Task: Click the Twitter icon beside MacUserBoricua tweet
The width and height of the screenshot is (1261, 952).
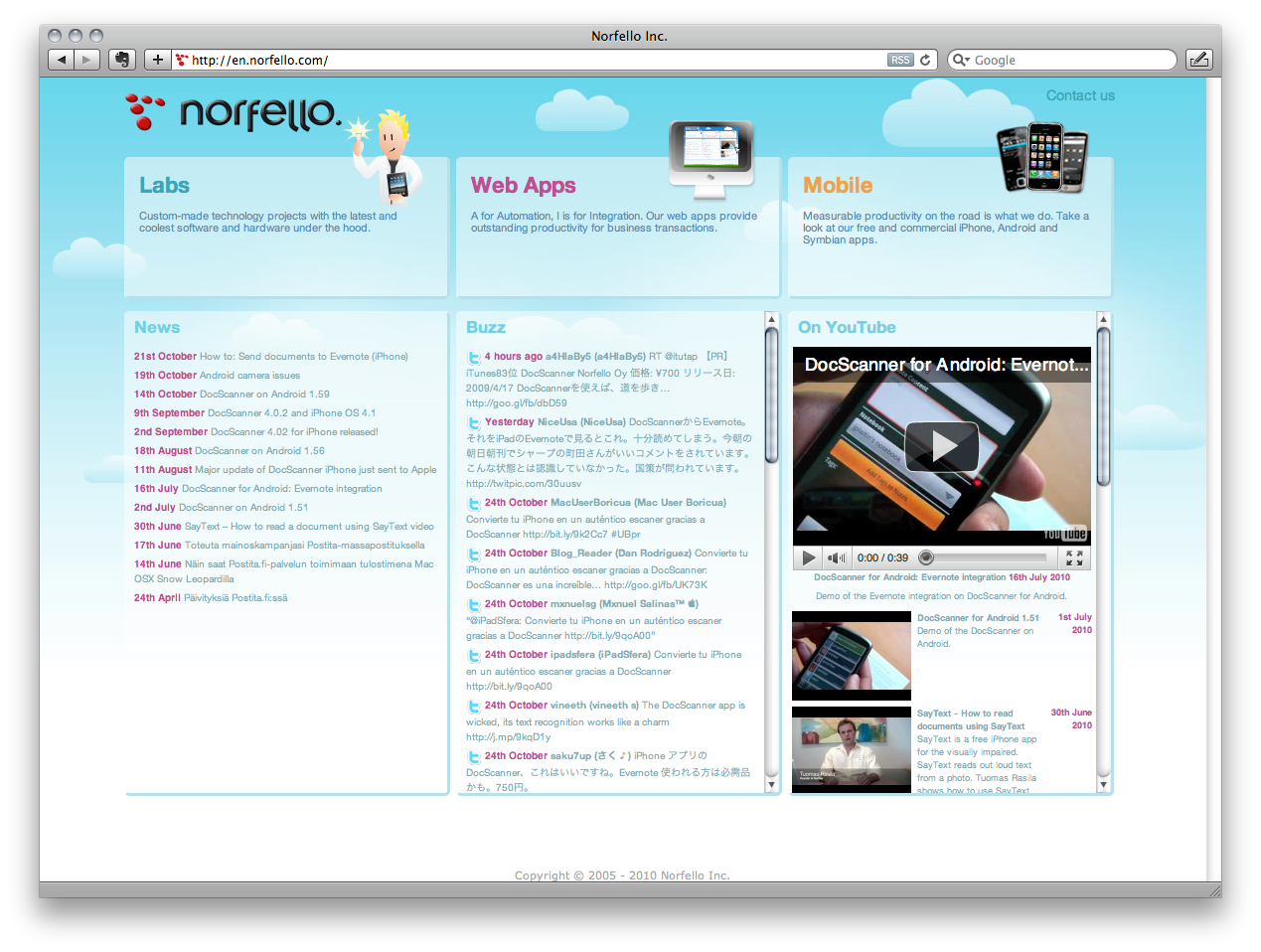Action: click(x=474, y=504)
